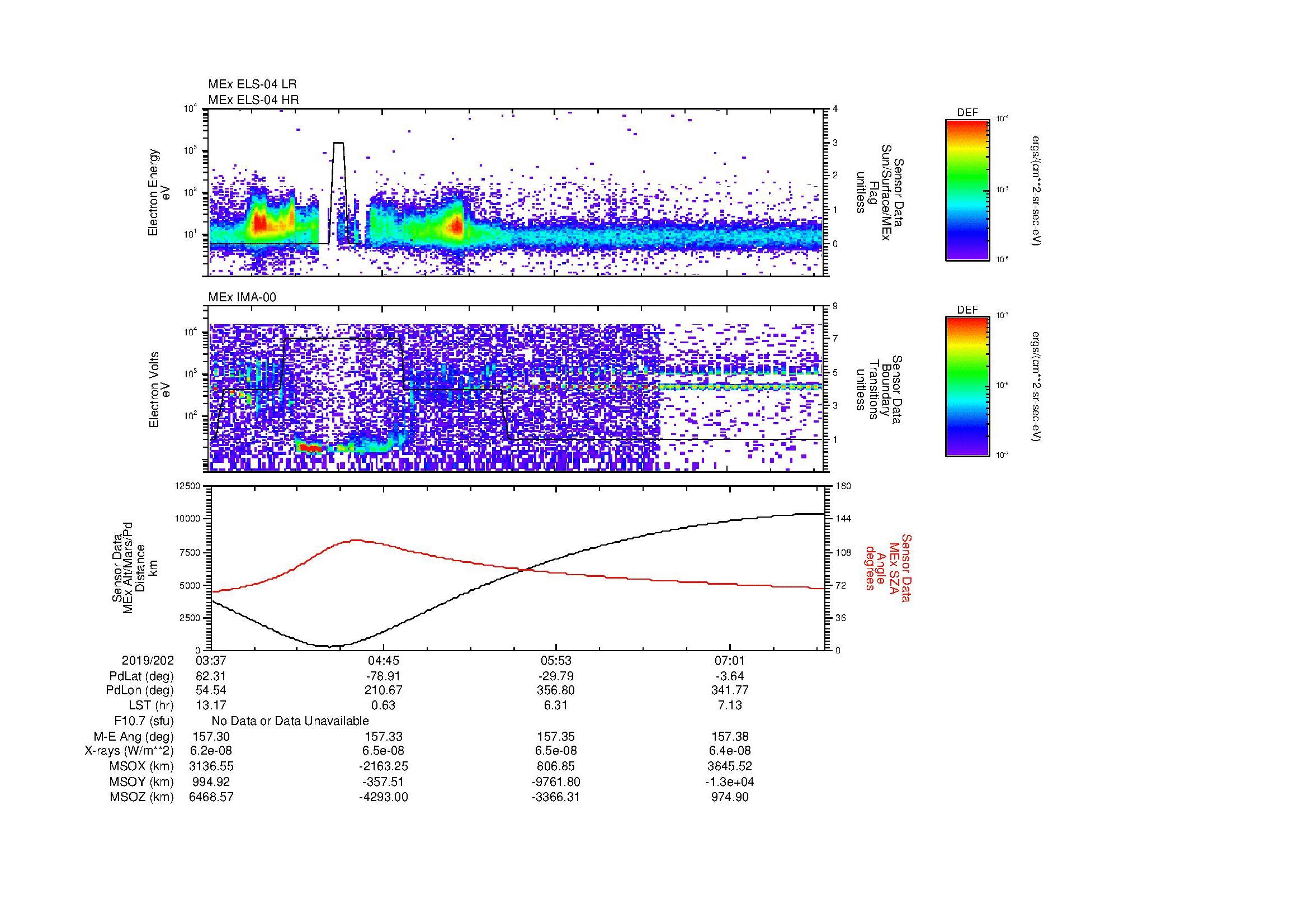Click the MSOY value '-357.51'
The image size is (1308, 924).
pyautogui.click(x=384, y=781)
